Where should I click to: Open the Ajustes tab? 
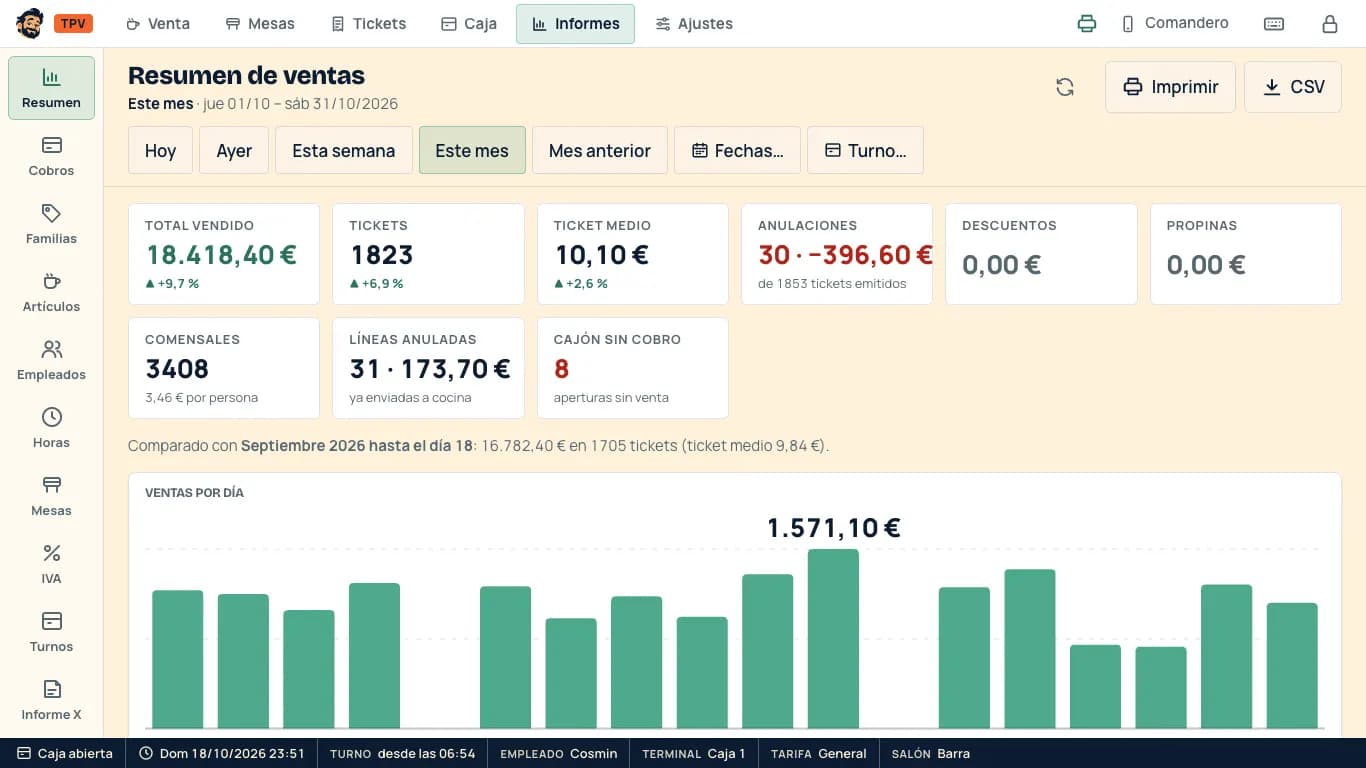pyautogui.click(x=694, y=24)
